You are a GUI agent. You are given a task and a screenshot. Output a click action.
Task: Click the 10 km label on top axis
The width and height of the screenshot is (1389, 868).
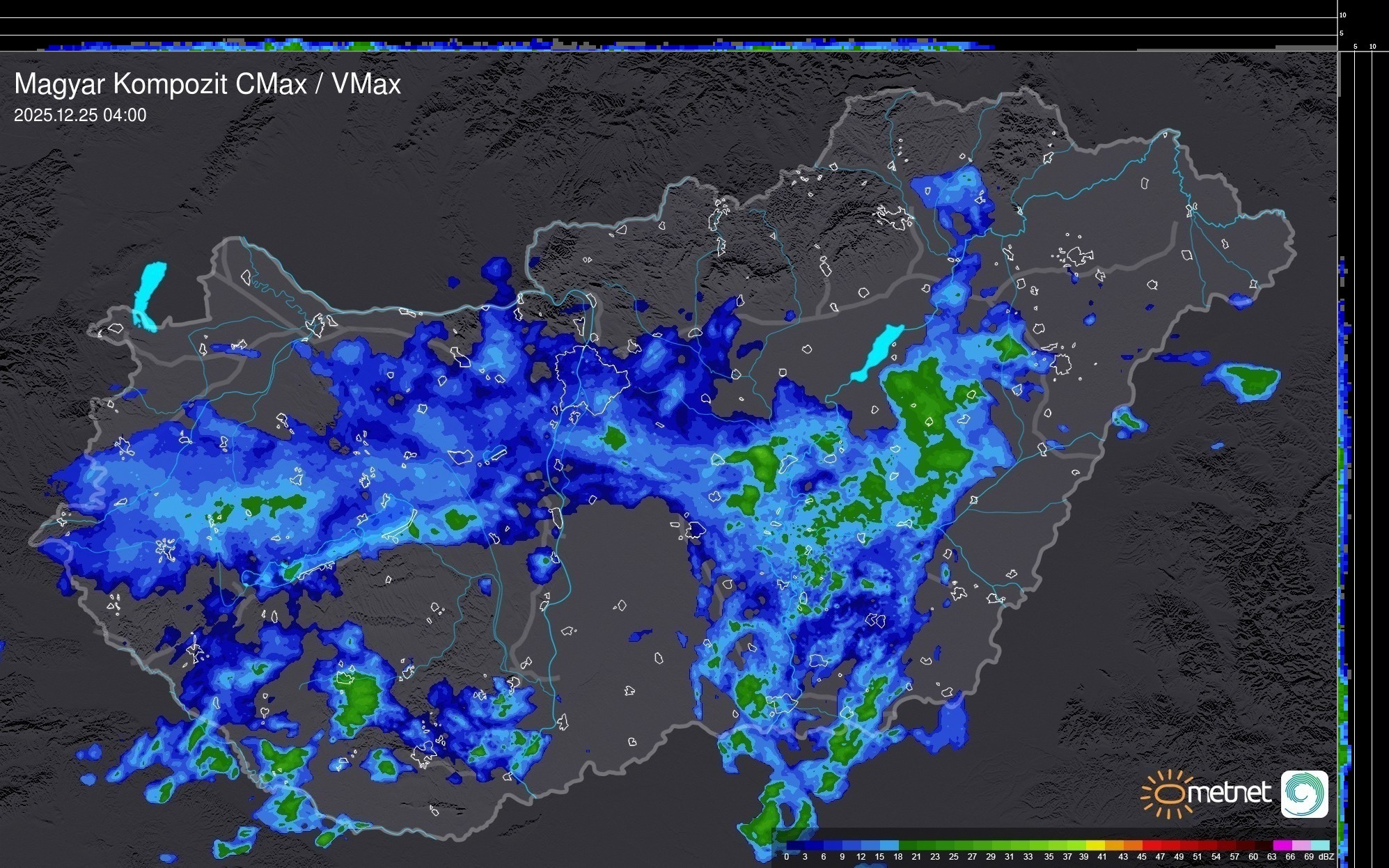[x=1342, y=15]
